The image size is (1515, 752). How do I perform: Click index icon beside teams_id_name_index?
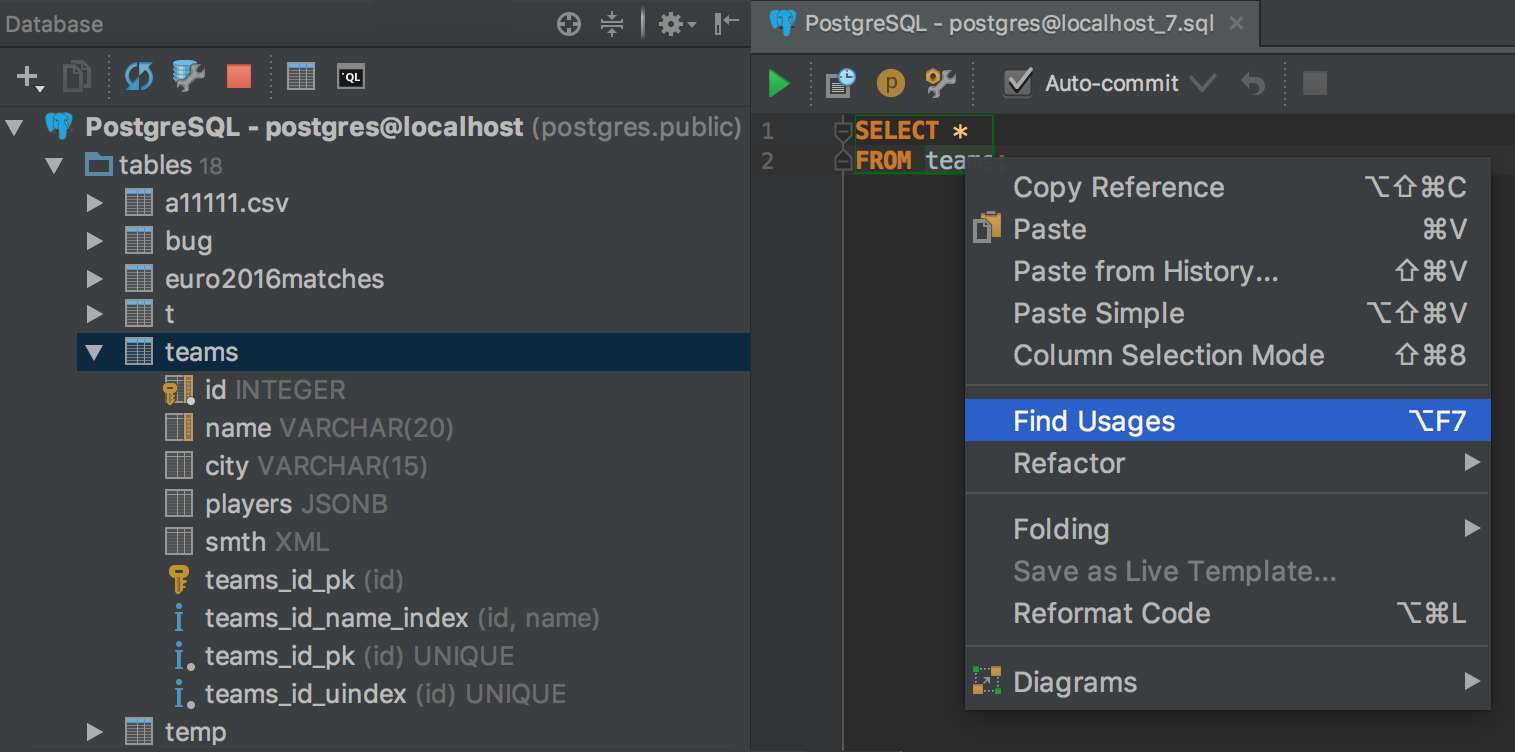coord(178,618)
